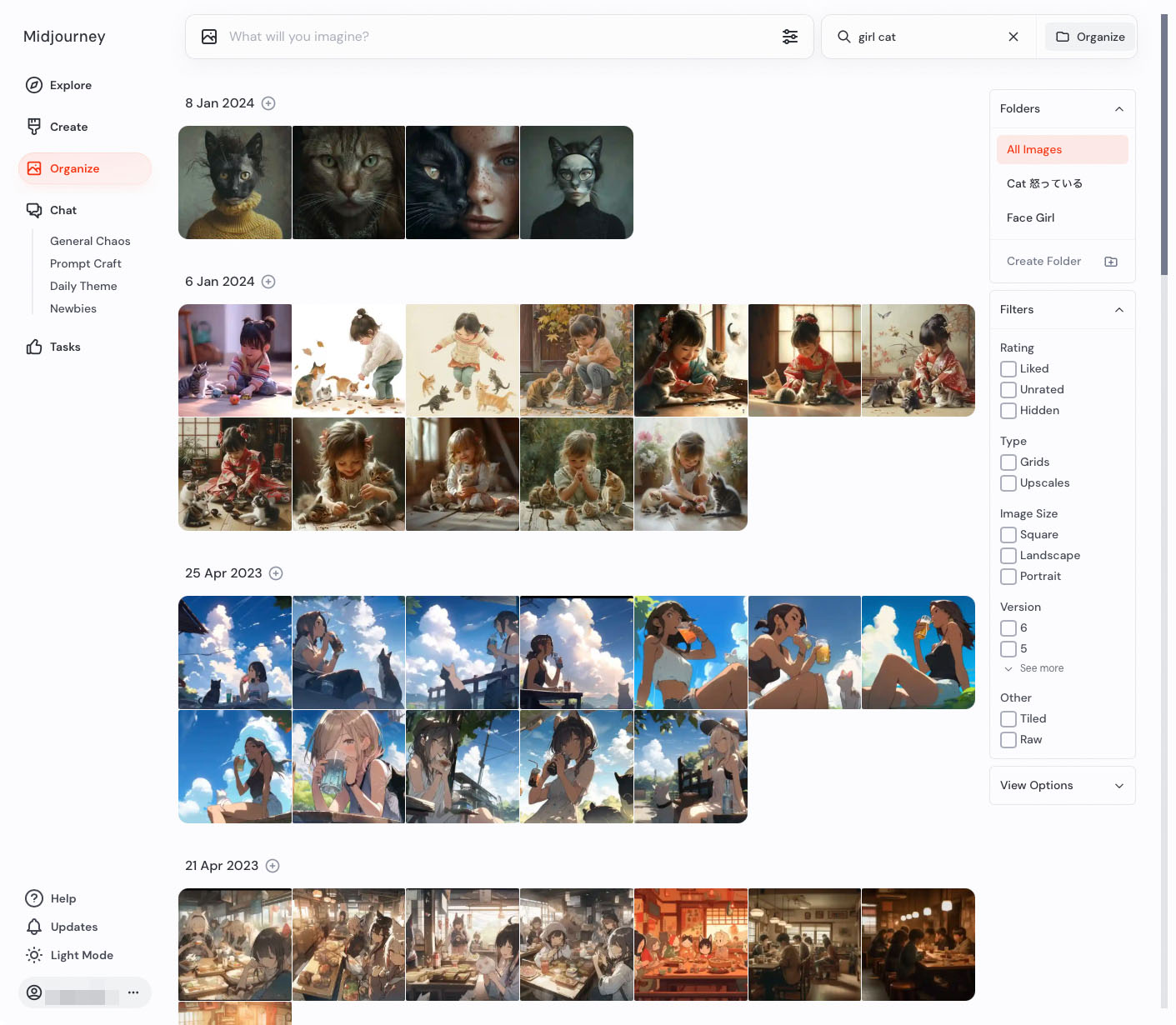Screen dimensions: 1176x1025
Task: Click the Midjourney logo text
Action: tap(64, 37)
